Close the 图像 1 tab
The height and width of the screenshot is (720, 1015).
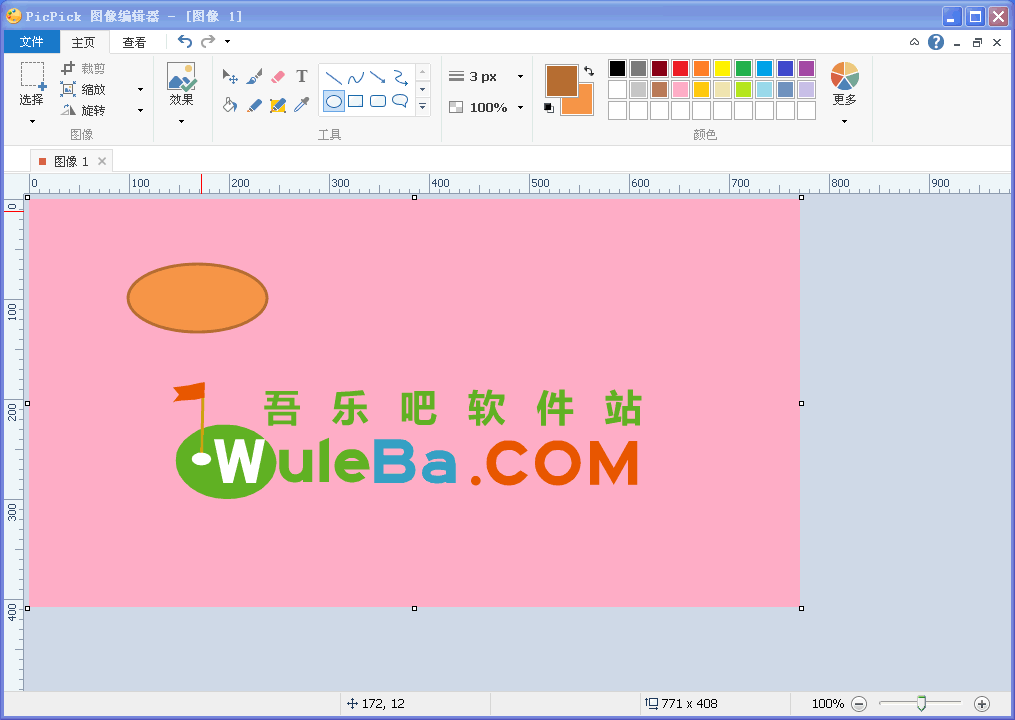102,161
